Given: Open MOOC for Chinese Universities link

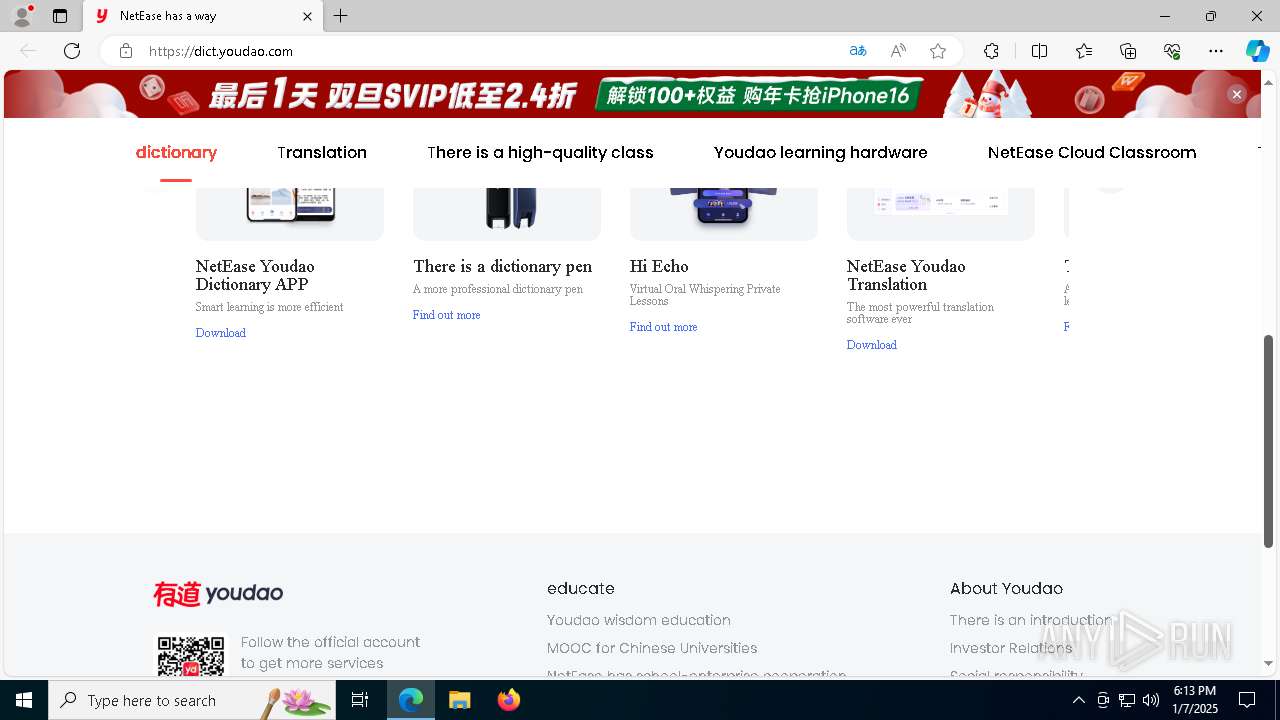Looking at the screenshot, I should [652, 648].
